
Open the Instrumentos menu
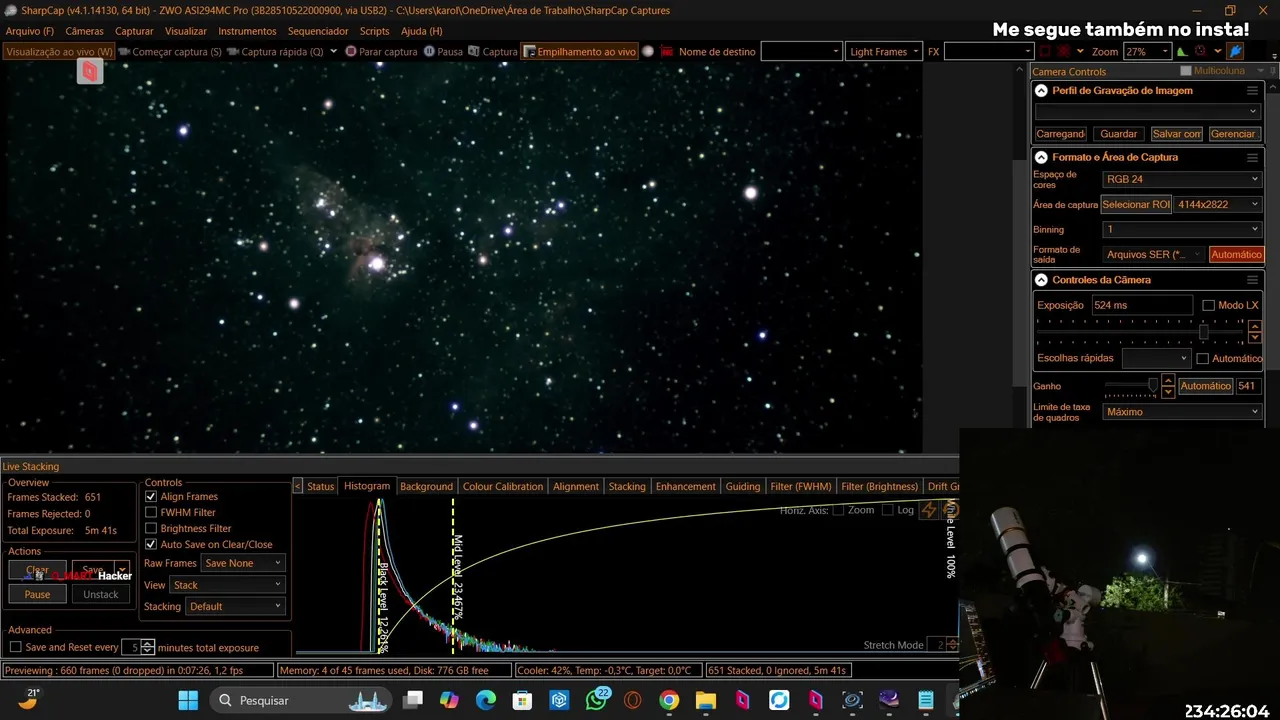247,31
